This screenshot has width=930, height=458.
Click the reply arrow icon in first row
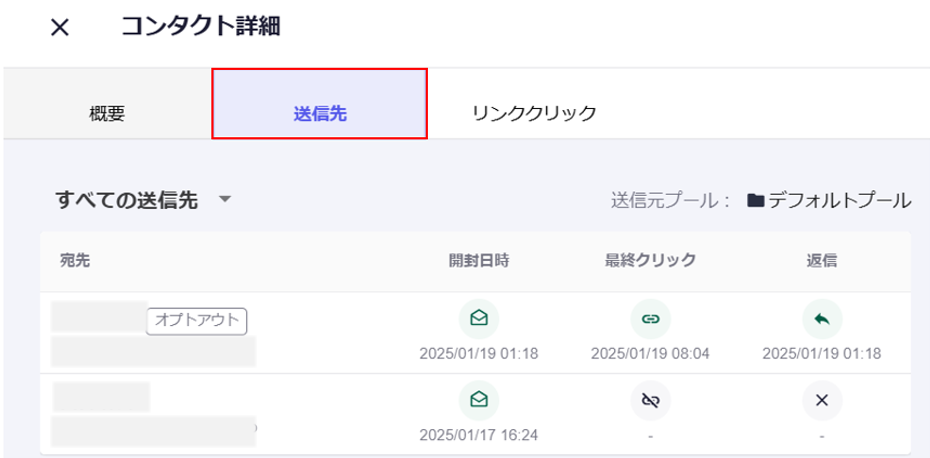point(822,319)
